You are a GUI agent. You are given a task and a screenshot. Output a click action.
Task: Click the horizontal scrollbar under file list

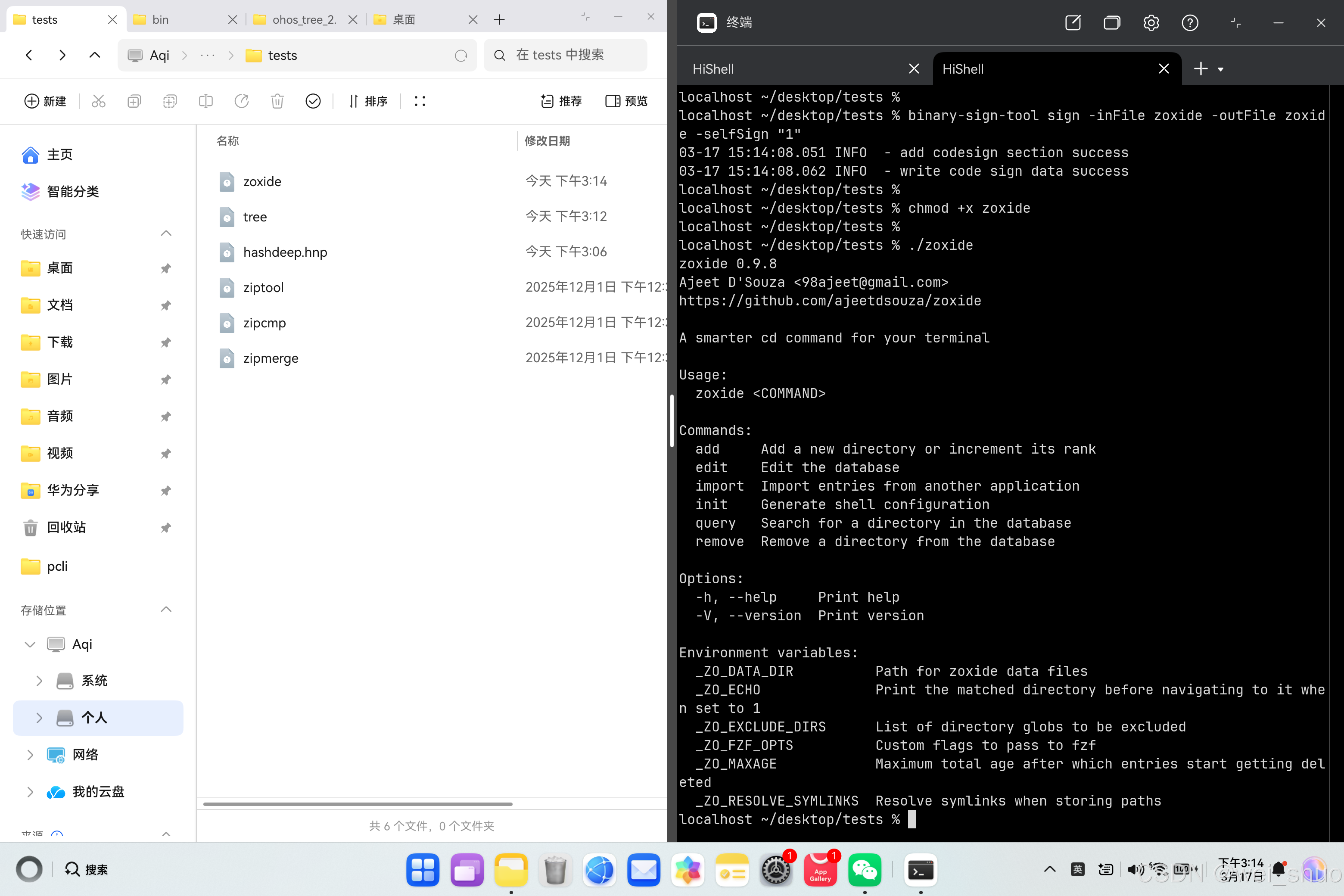pos(358,804)
